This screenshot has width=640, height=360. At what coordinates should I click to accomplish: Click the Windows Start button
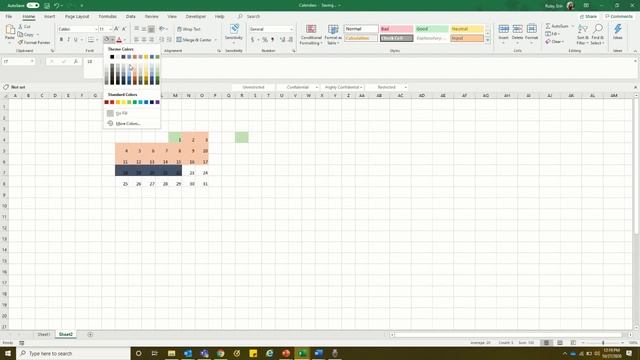point(8,353)
